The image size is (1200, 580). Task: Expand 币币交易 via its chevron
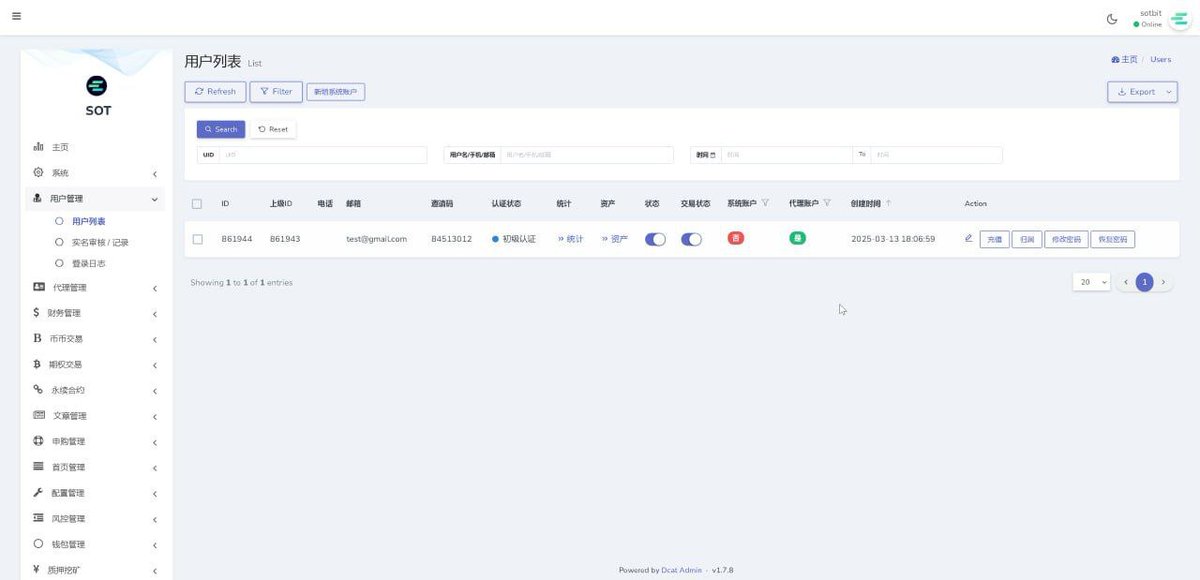[155, 340]
